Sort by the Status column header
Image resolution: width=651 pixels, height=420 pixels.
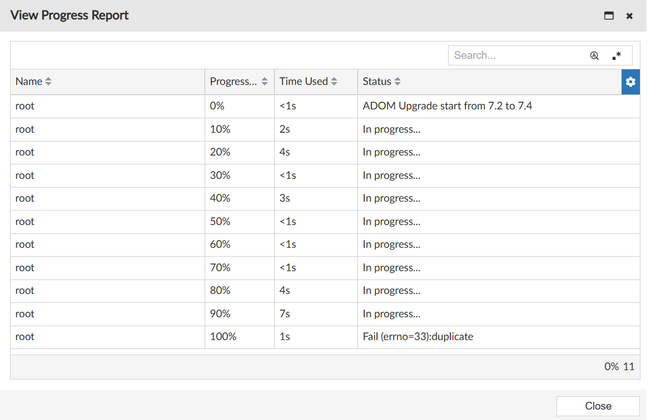(x=397, y=82)
